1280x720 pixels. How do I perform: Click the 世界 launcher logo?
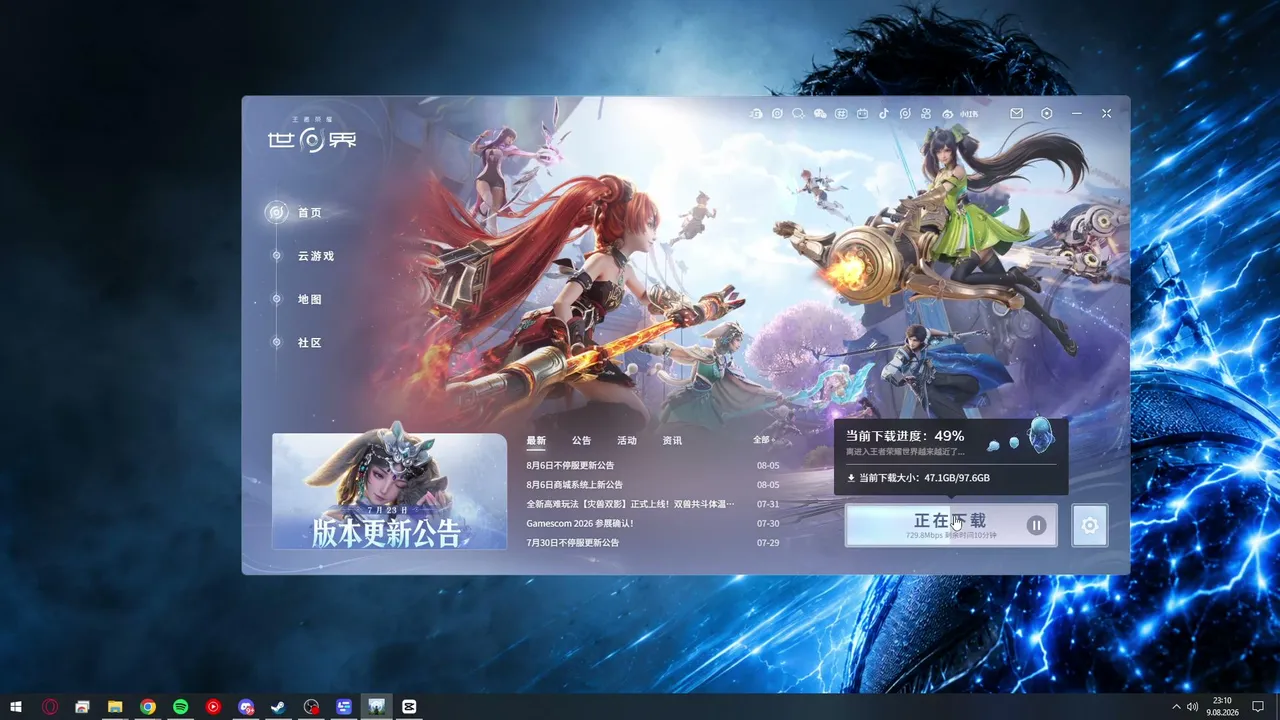pos(312,137)
